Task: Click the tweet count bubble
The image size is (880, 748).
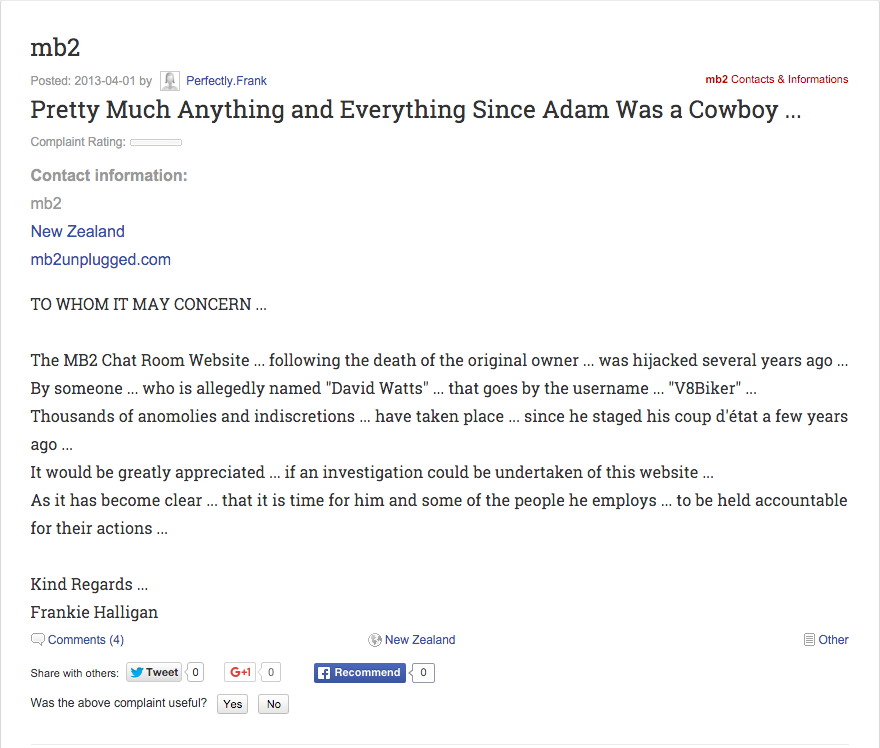Action: click(195, 672)
